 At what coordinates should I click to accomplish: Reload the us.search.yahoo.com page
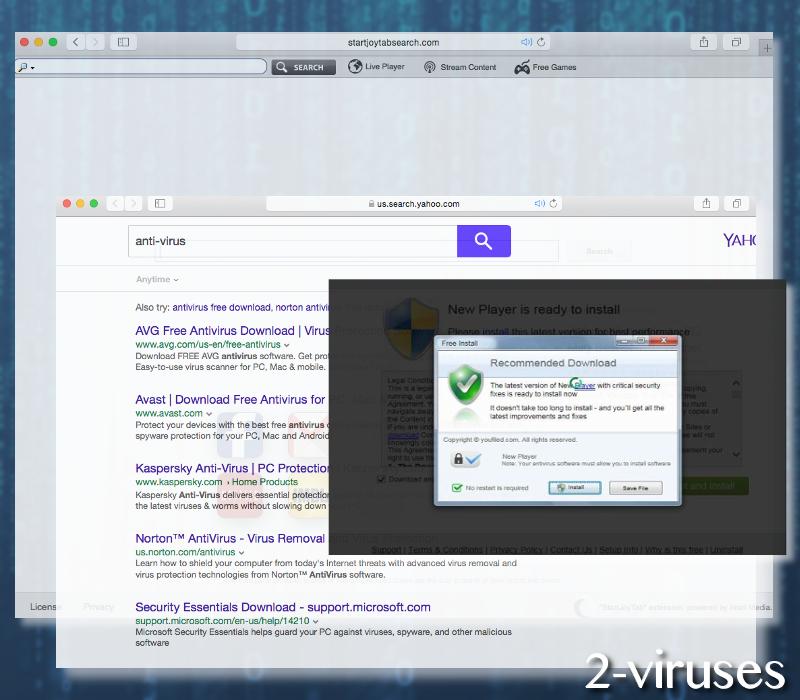(554, 204)
